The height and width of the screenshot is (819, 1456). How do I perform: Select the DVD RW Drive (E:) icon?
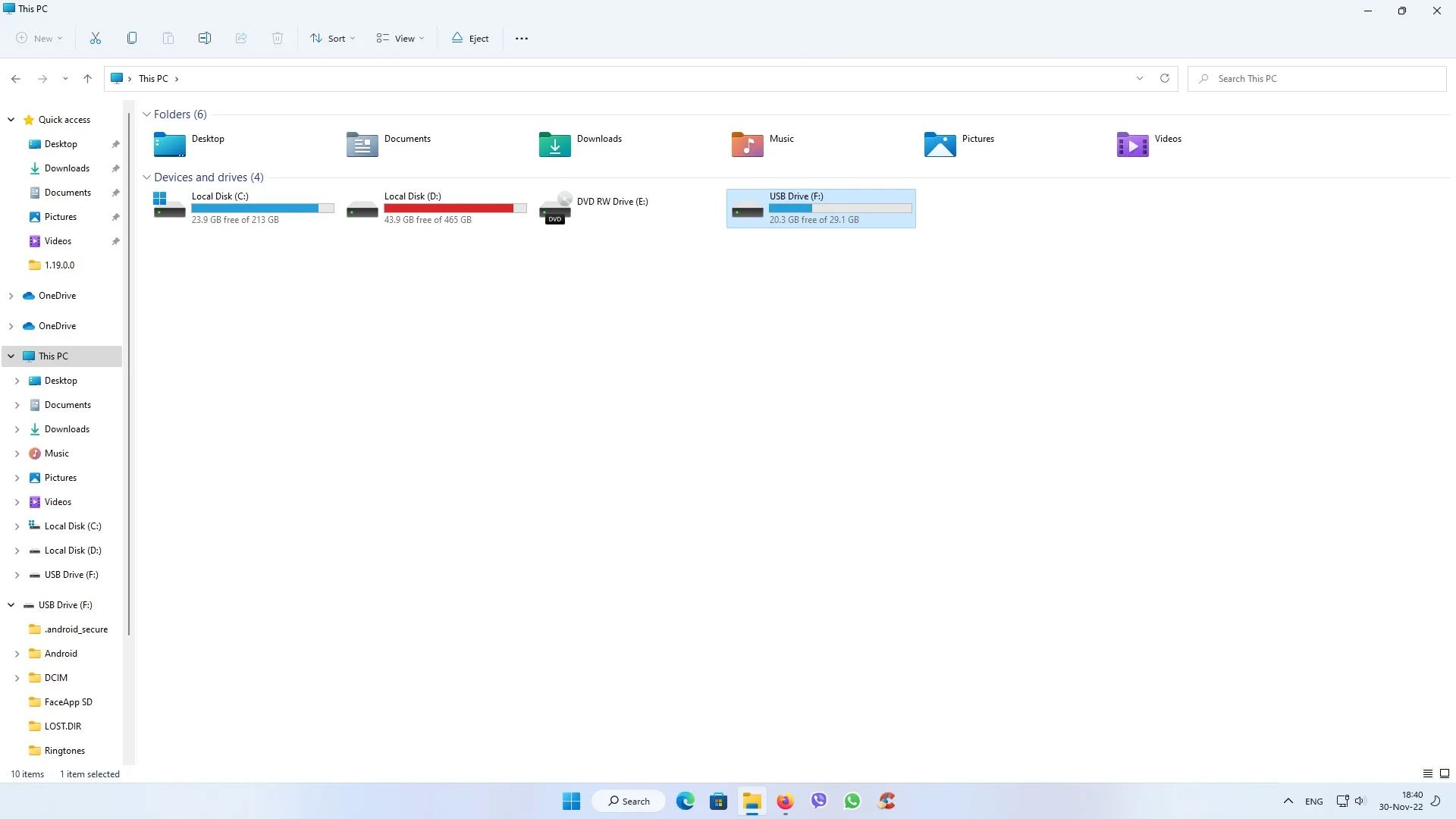[555, 208]
